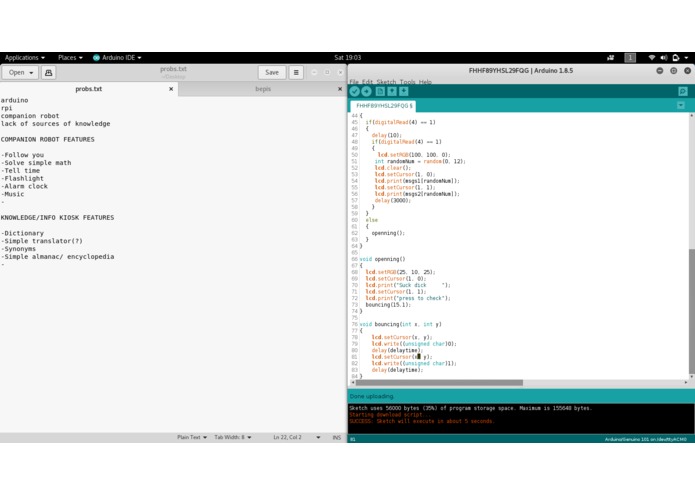Expand the Arduino IDE app menu in top bar
695x494 pixels.
117,58
